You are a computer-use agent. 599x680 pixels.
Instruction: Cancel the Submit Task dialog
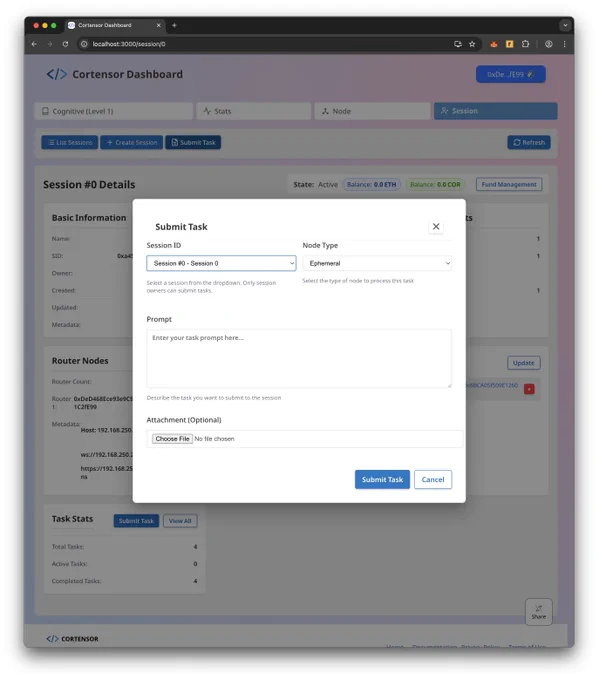pos(433,479)
